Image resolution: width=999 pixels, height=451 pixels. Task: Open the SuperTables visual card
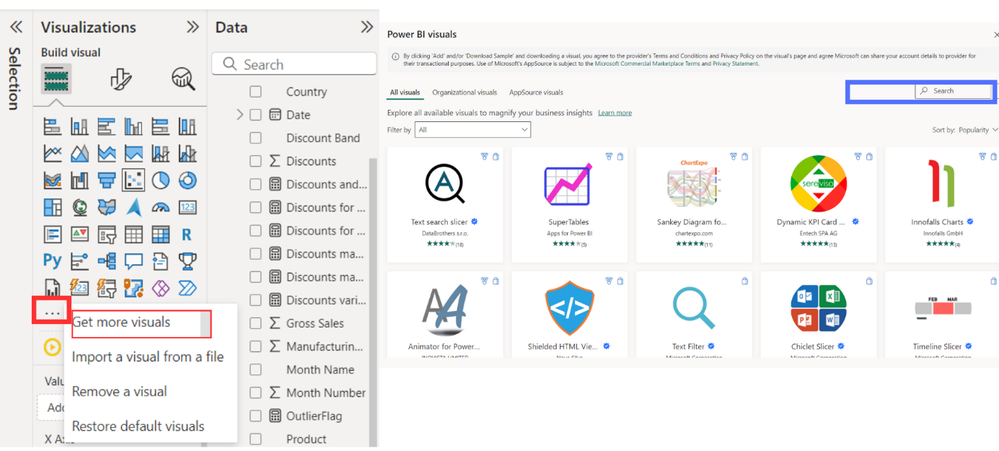569,204
